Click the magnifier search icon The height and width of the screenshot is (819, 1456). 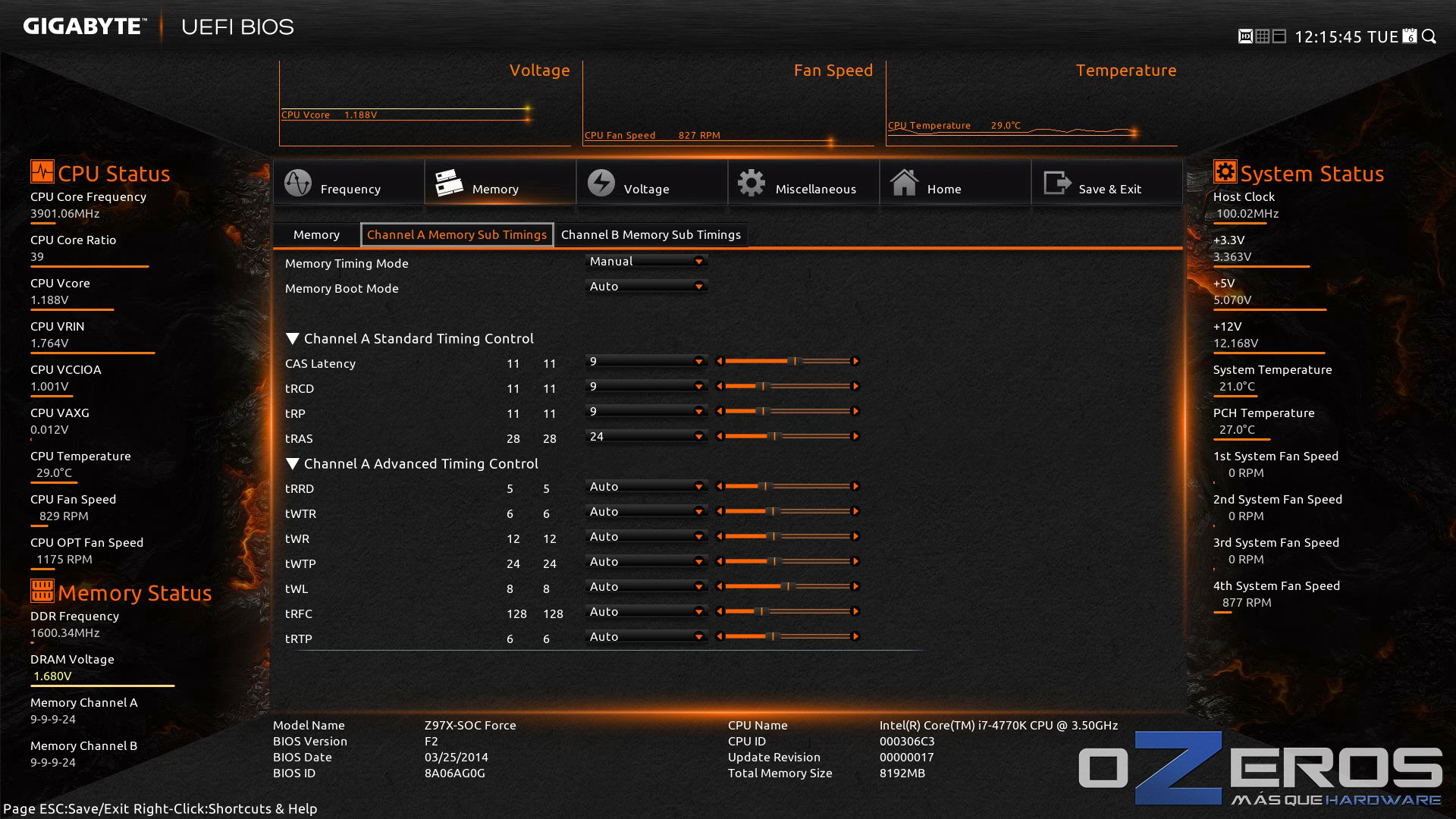pos(1429,36)
